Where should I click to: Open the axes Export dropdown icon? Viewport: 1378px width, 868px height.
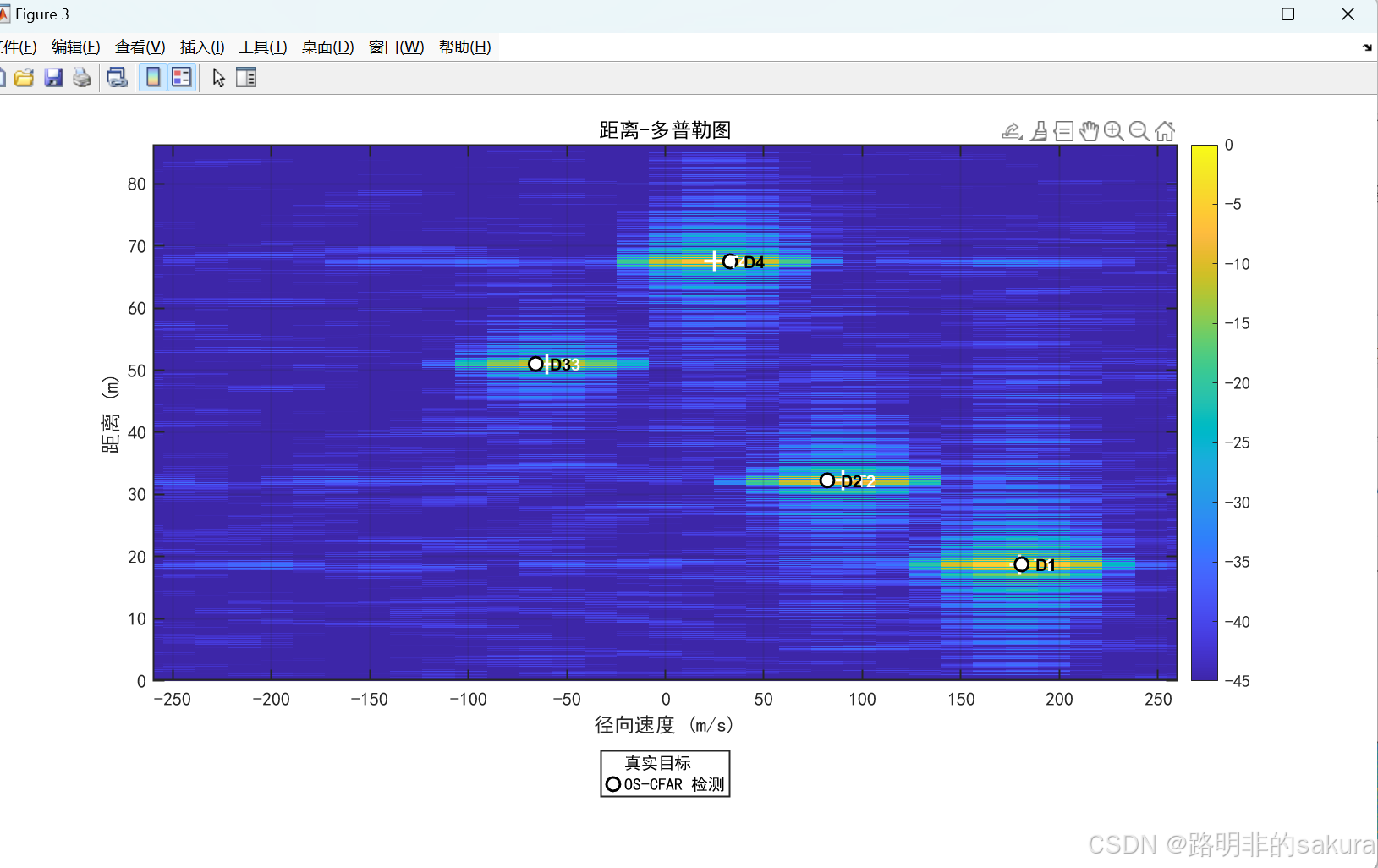tap(1013, 131)
